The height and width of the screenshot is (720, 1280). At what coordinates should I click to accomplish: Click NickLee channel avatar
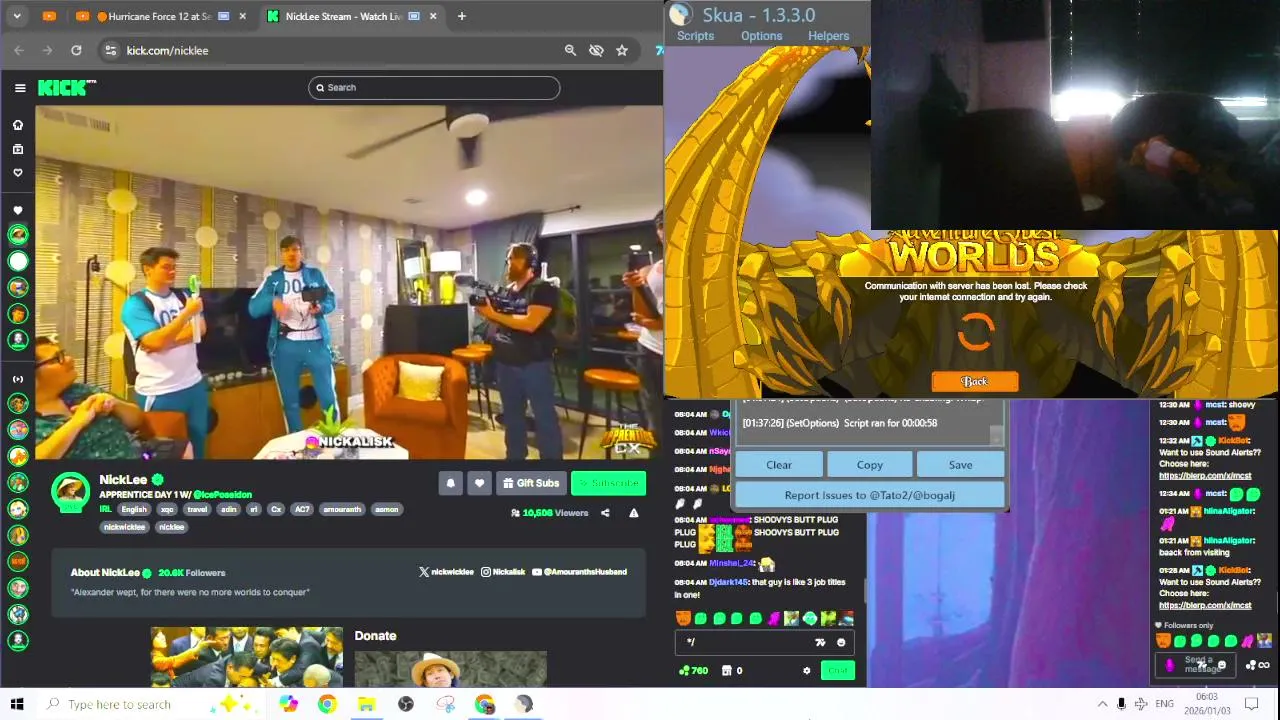70,490
